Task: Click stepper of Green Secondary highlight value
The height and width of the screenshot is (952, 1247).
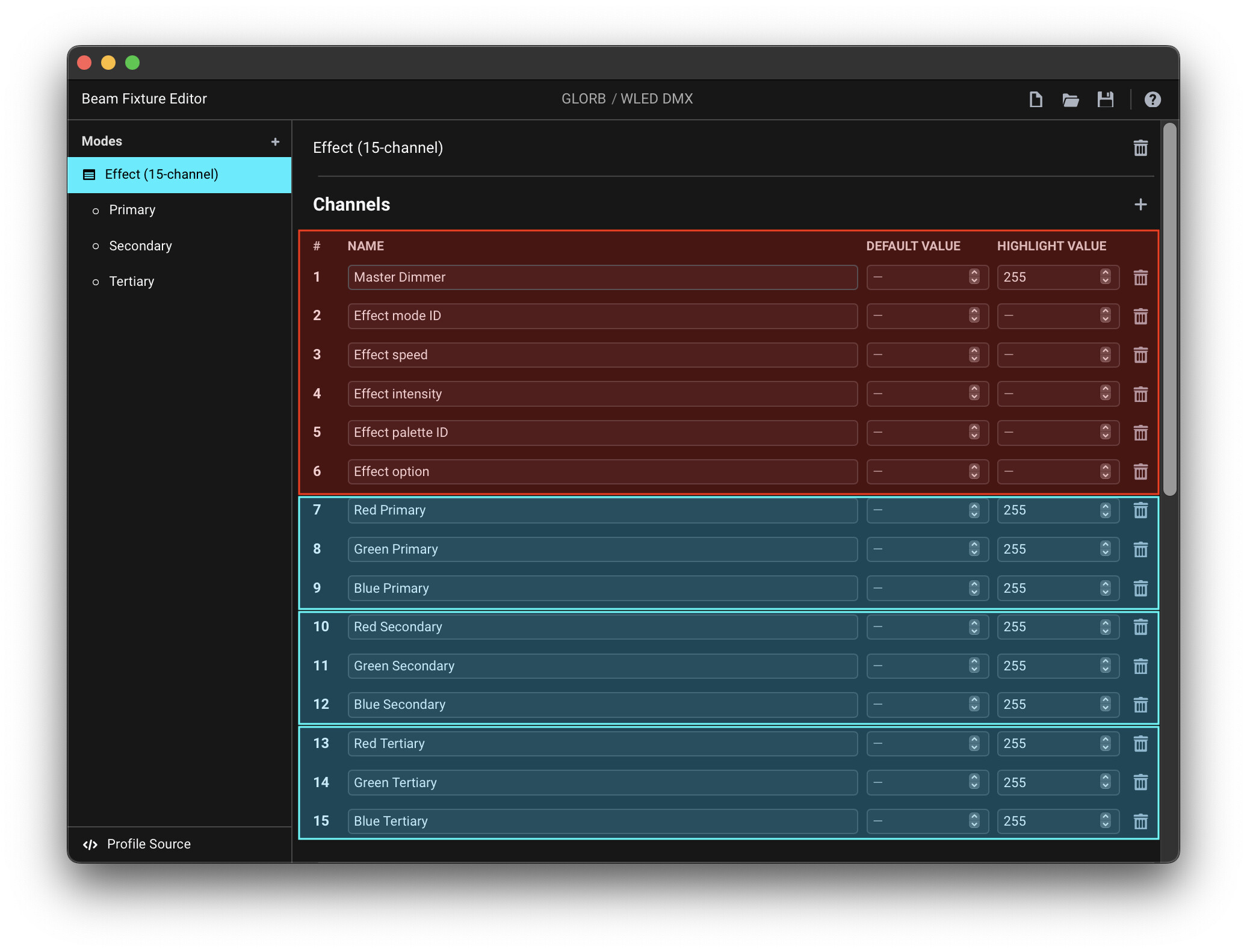Action: 1105,666
